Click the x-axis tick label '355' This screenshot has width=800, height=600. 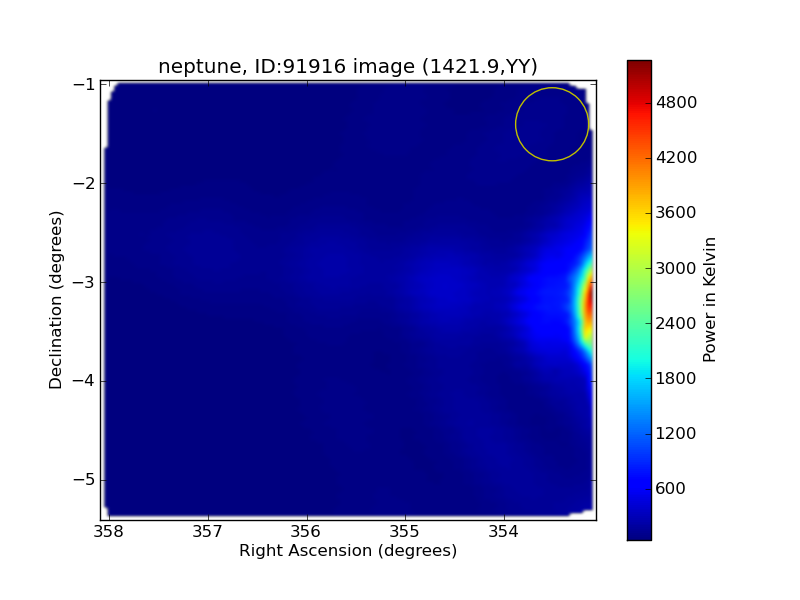pyautogui.click(x=405, y=532)
